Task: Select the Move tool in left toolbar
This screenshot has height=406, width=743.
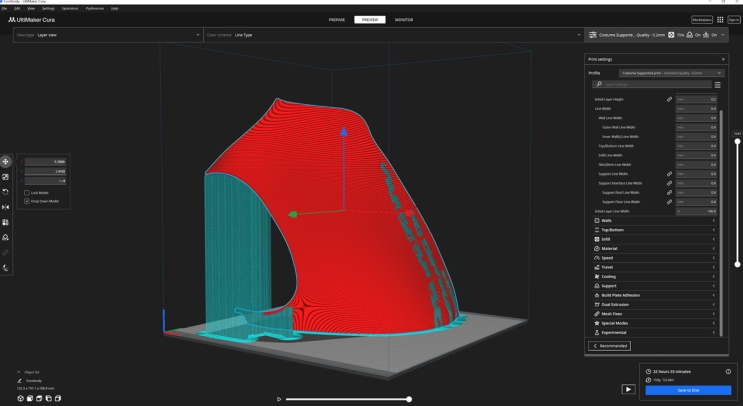Action: pyautogui.click(x=7, y=161)
